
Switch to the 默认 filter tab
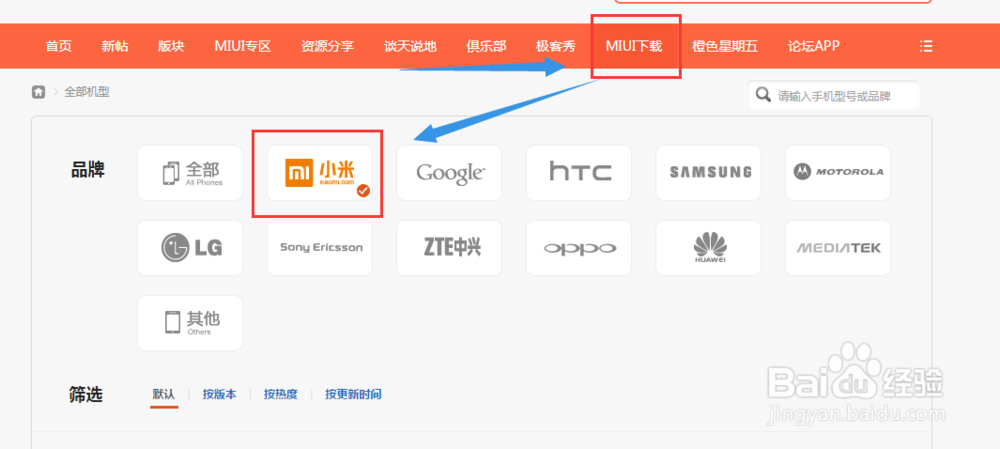tap(164, 394)
